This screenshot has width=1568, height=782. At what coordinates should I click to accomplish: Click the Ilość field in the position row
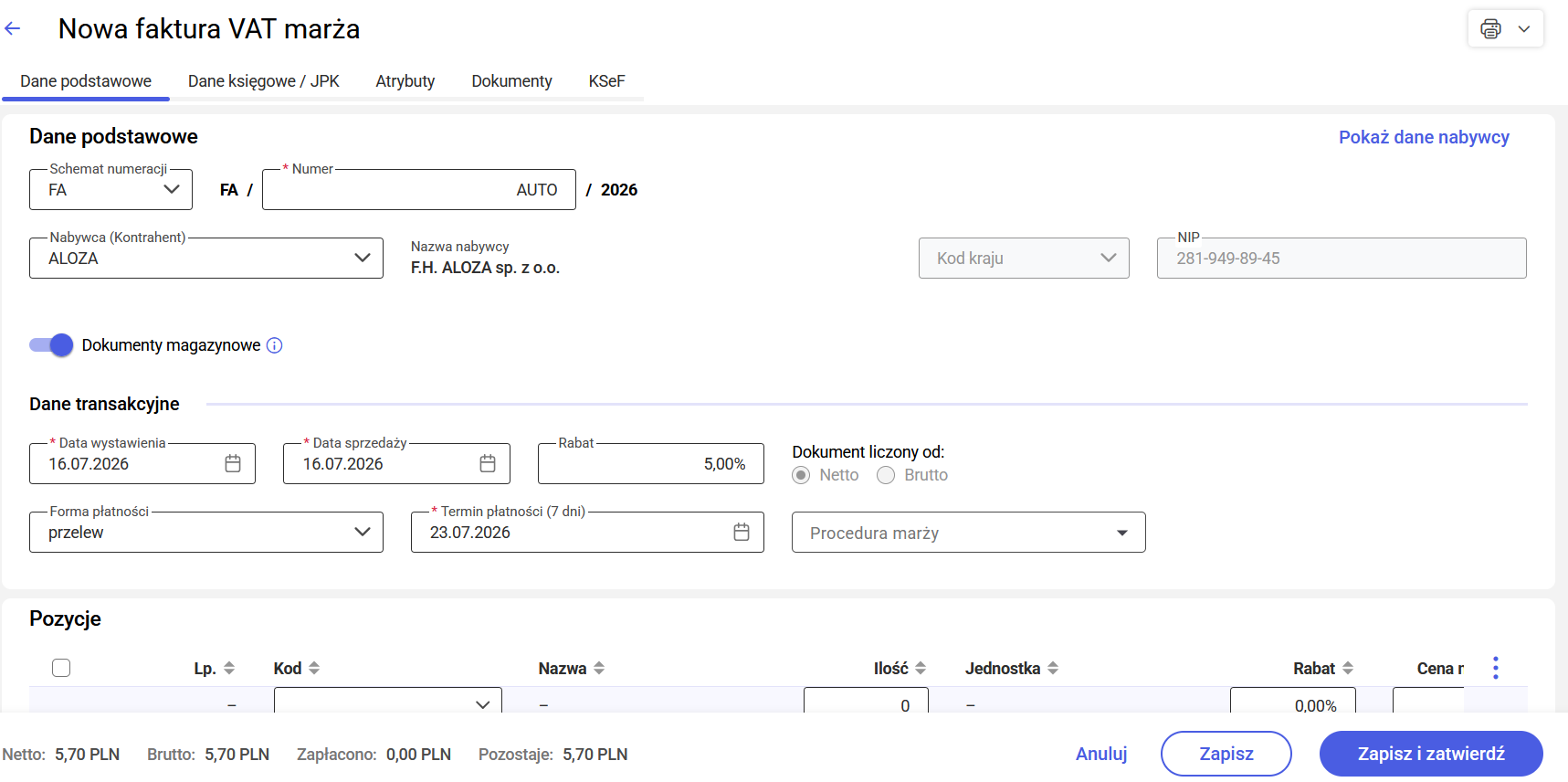(866, 702)
